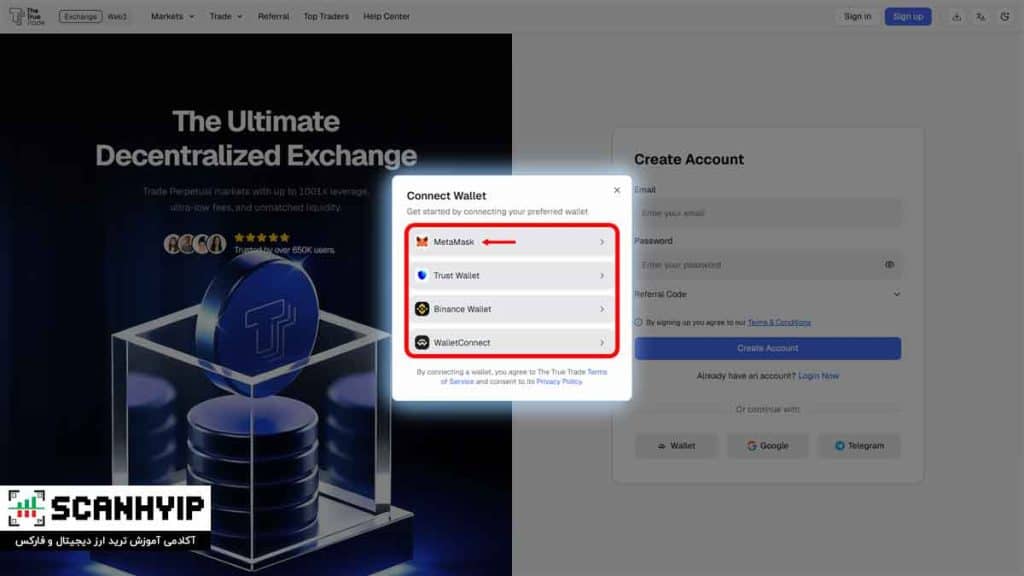The width and height of the screenshot is (1024, 576).
Task: Click the user avatars group
Action: point(195,244)
